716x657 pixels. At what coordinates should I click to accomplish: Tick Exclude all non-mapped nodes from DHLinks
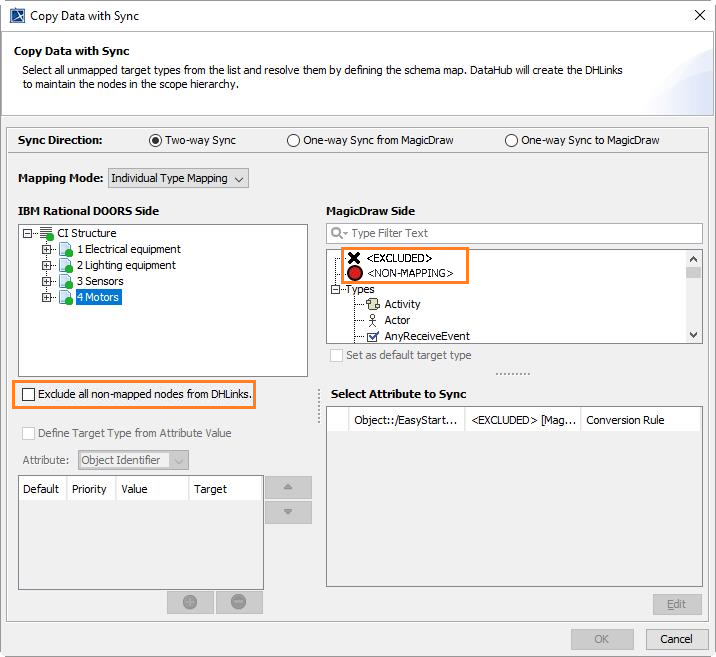click(28, 394)
